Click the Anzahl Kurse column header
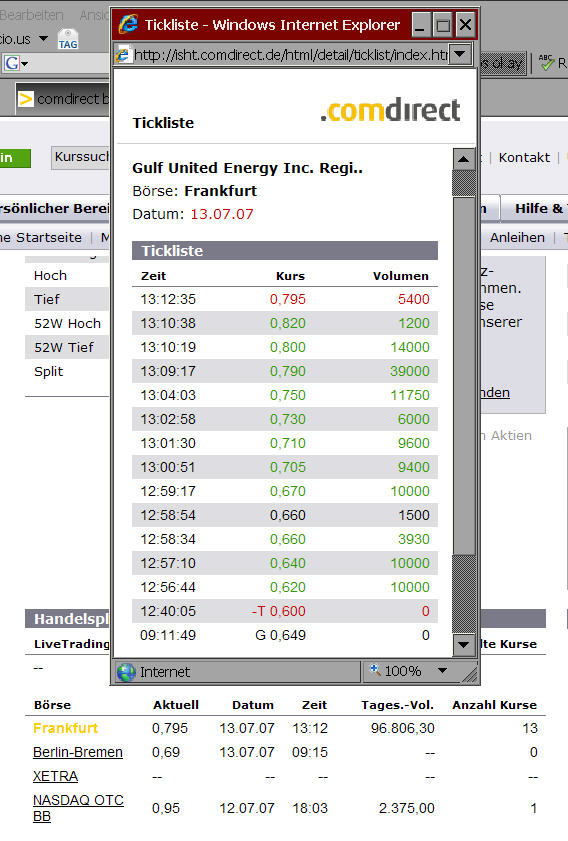This screenshot has width=568, height=841. tap(494, 705)
